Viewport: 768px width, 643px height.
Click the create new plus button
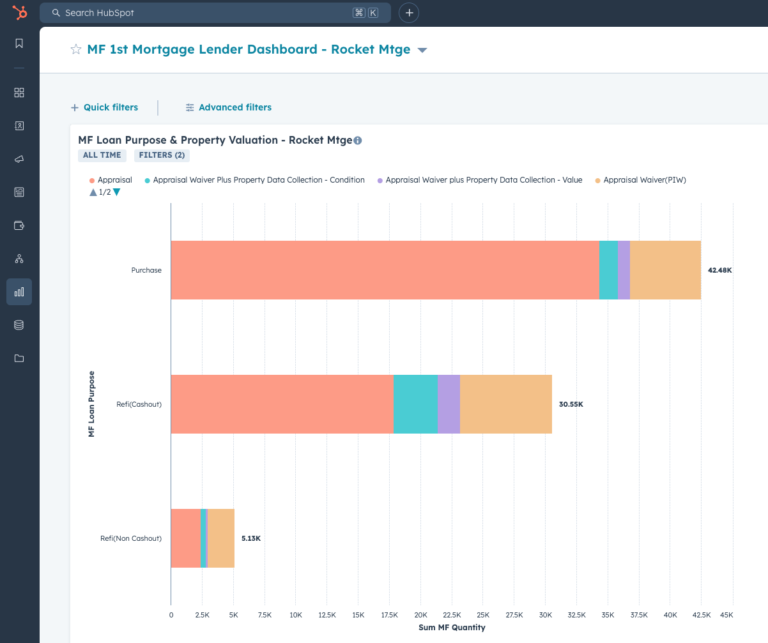coord(409,13)
